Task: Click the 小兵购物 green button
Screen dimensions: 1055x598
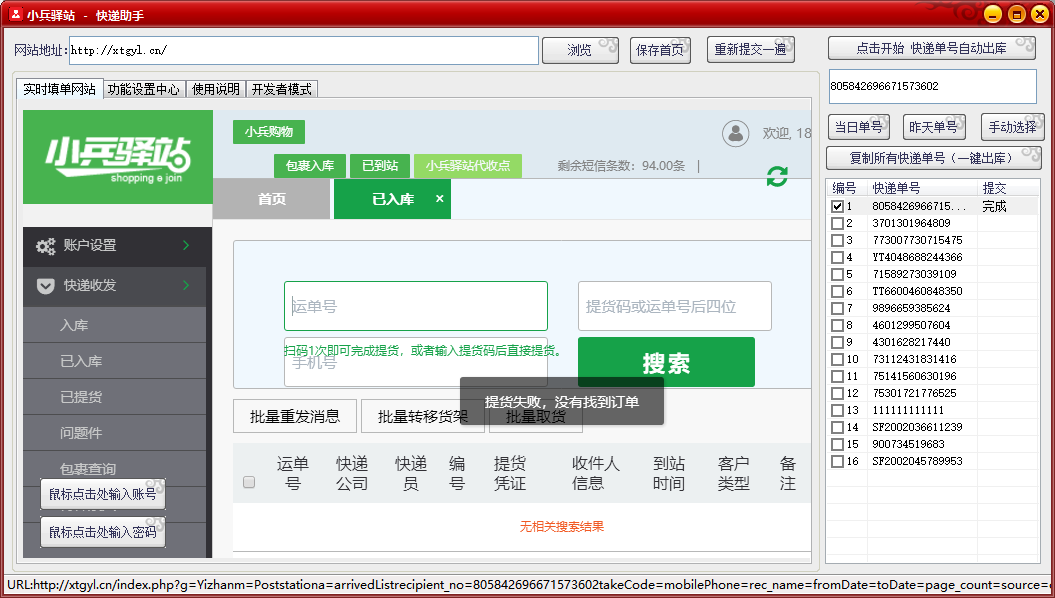Action: coord(269,132)
